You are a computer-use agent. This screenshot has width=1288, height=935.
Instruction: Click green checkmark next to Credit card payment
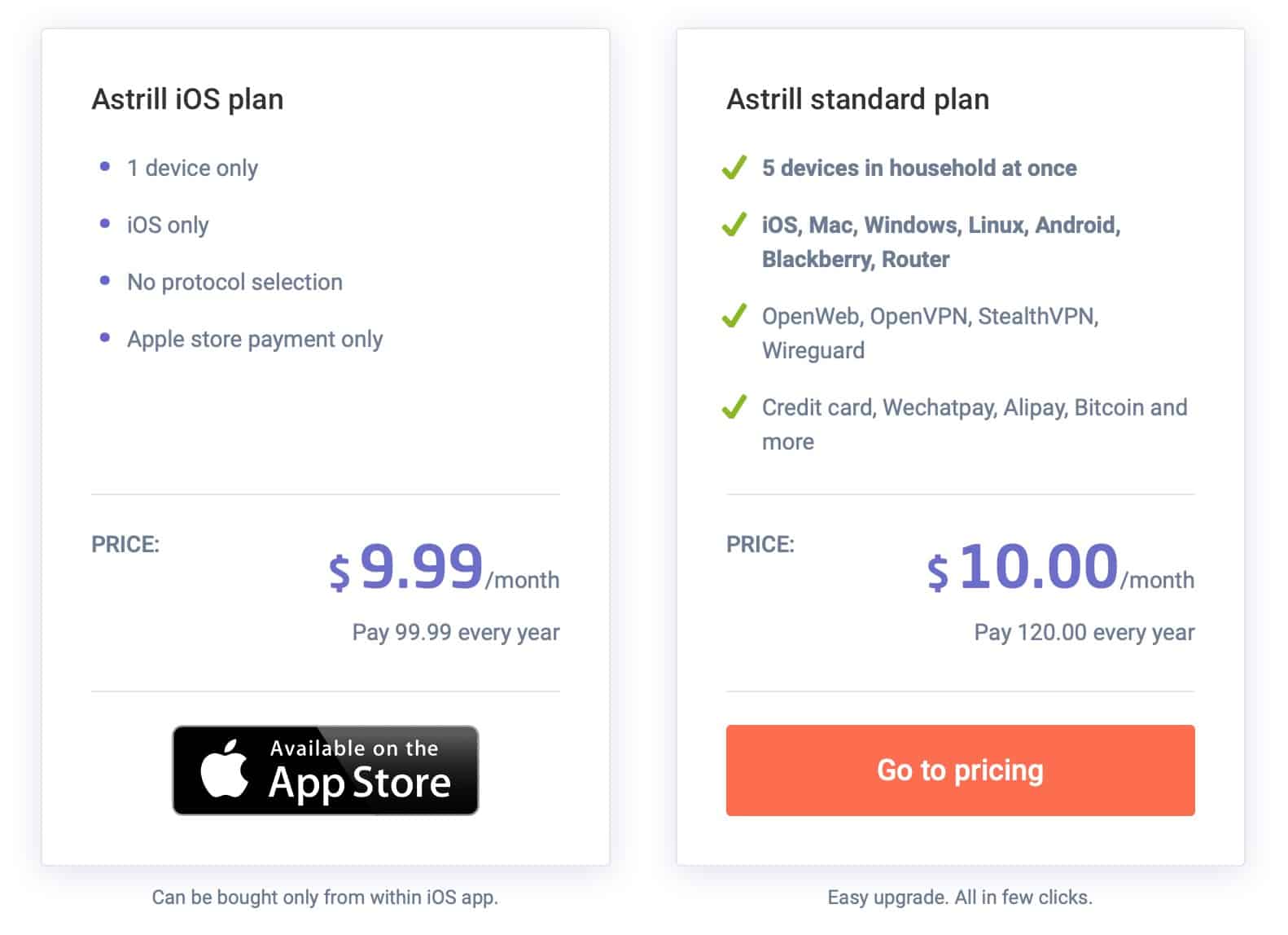734,406
